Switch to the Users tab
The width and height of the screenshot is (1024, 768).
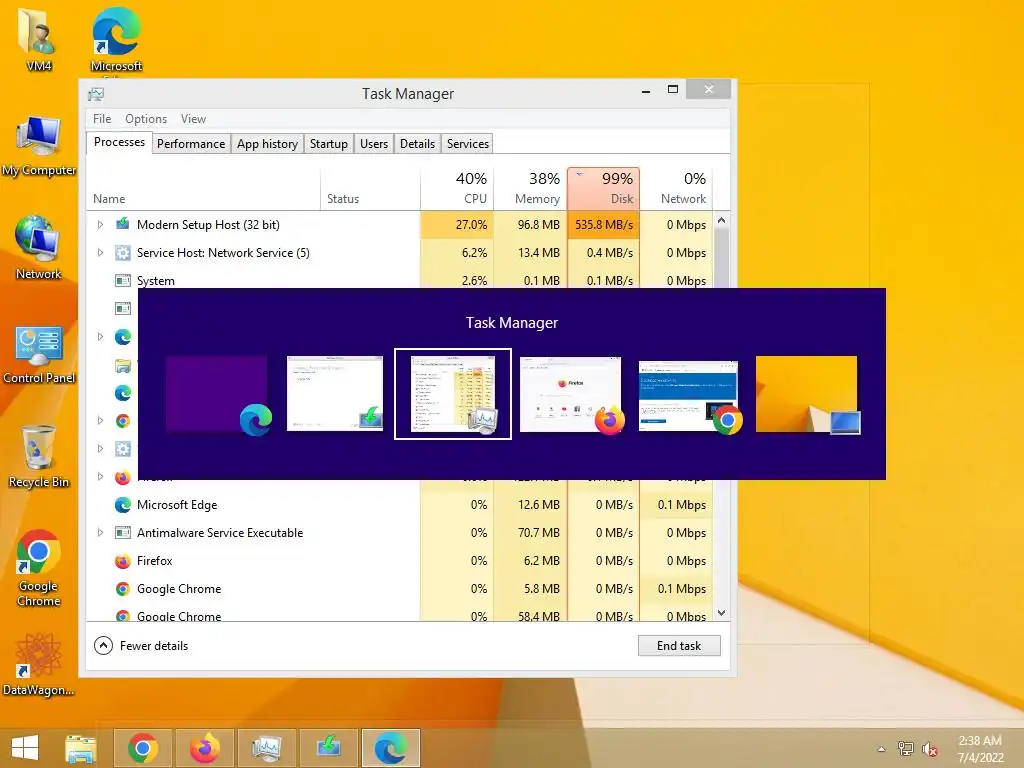pyautogui.click(x=374, y=144)
